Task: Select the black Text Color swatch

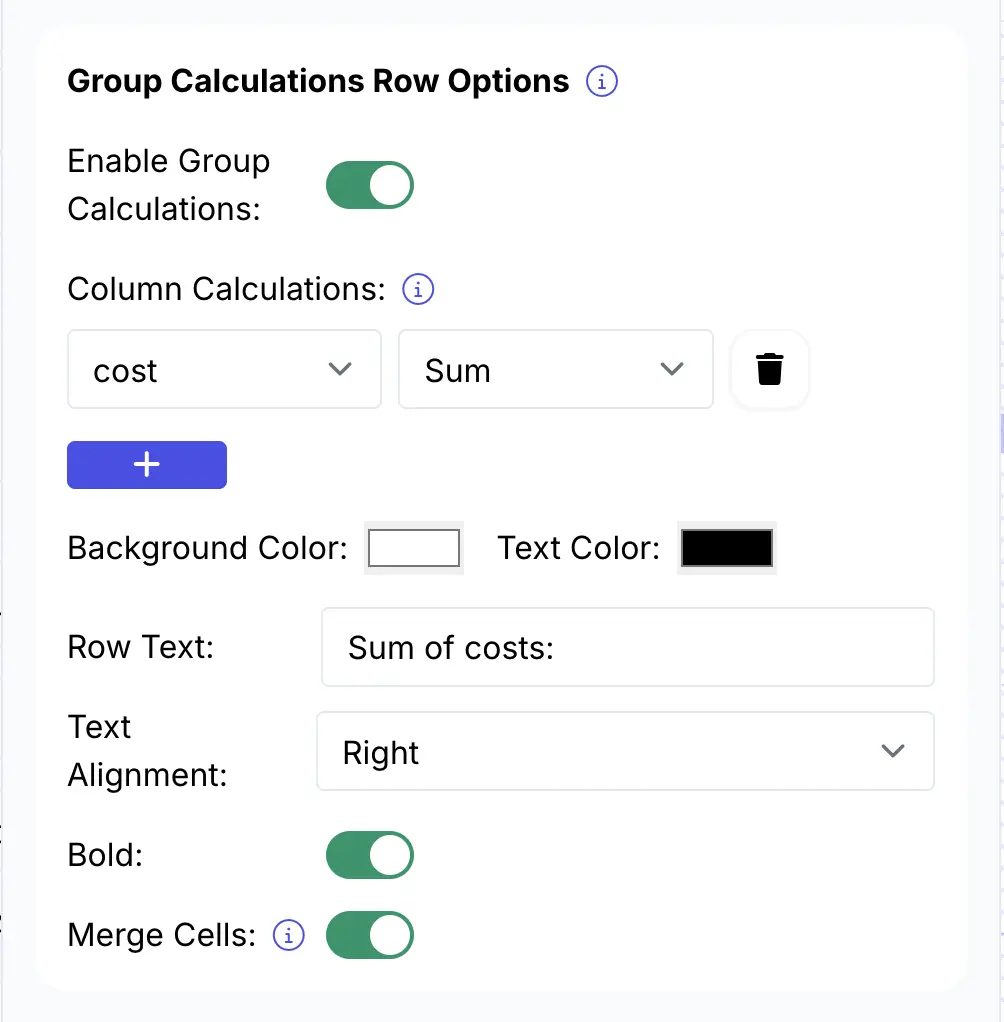Action: (x=726, y=547)
